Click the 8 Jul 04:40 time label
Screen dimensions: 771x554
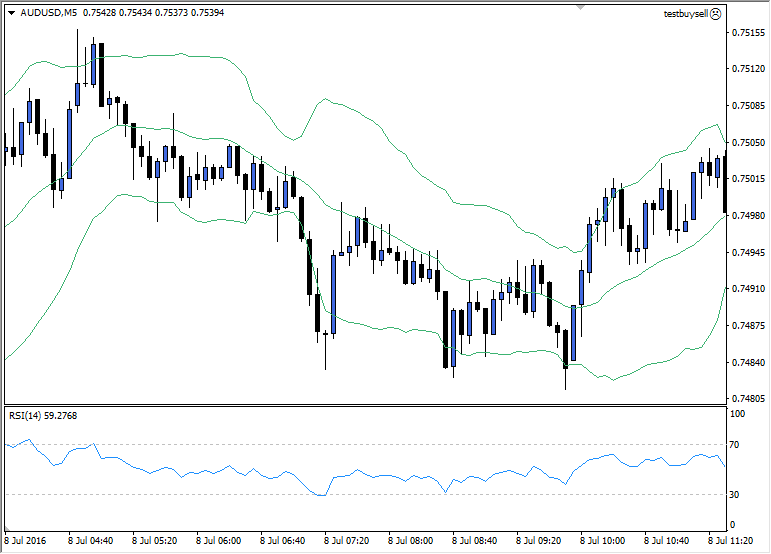click(92, 541)
